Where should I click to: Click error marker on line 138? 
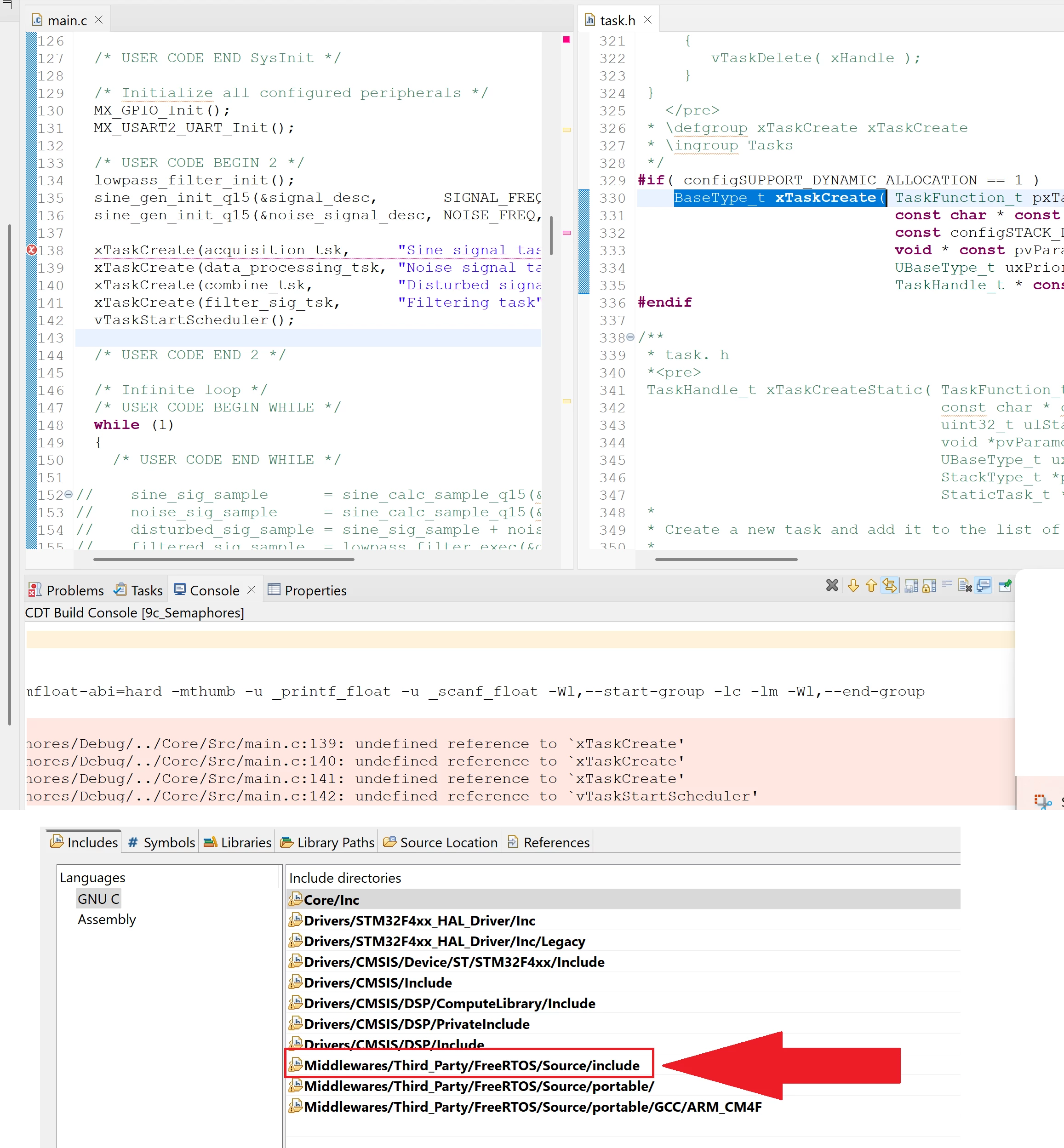coord(32,250)
